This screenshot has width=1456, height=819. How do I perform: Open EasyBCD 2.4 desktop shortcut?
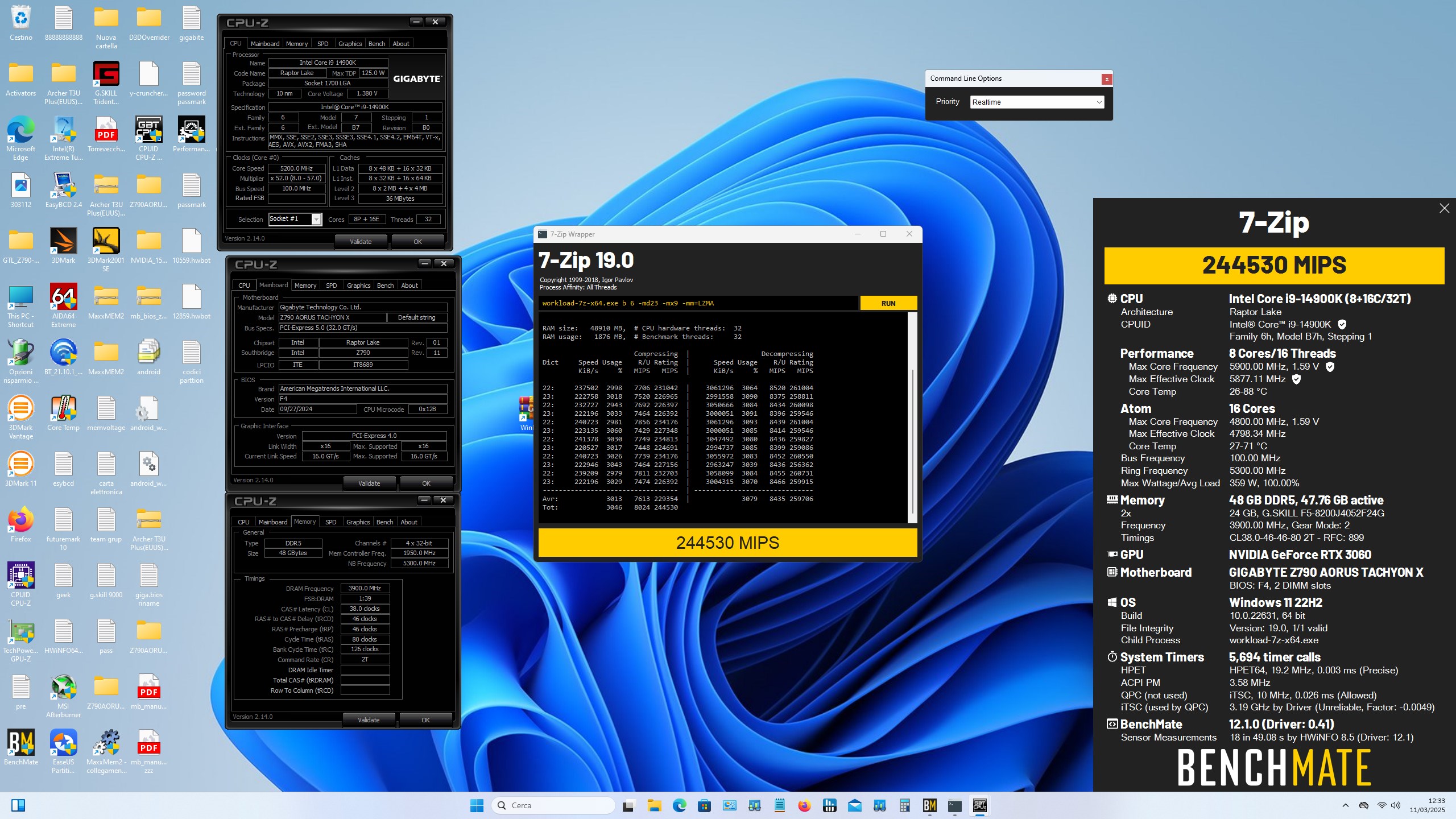point(63,191)
